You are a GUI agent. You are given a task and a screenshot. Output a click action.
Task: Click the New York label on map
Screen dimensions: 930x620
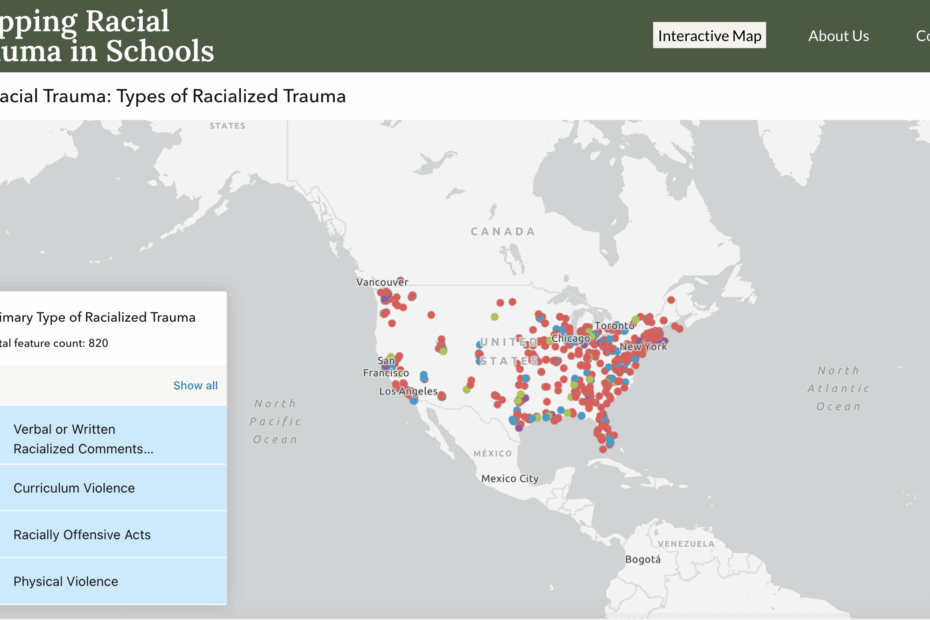point(644,346)
